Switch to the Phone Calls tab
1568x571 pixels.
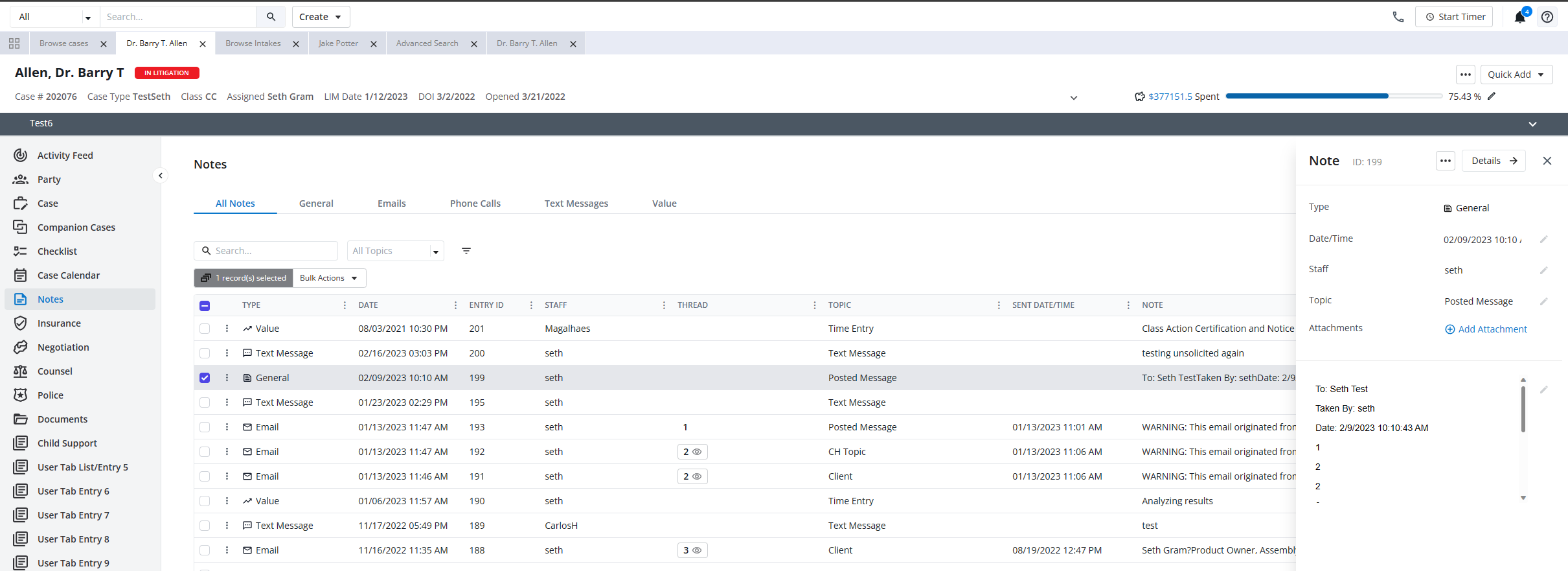click(475, 204)
